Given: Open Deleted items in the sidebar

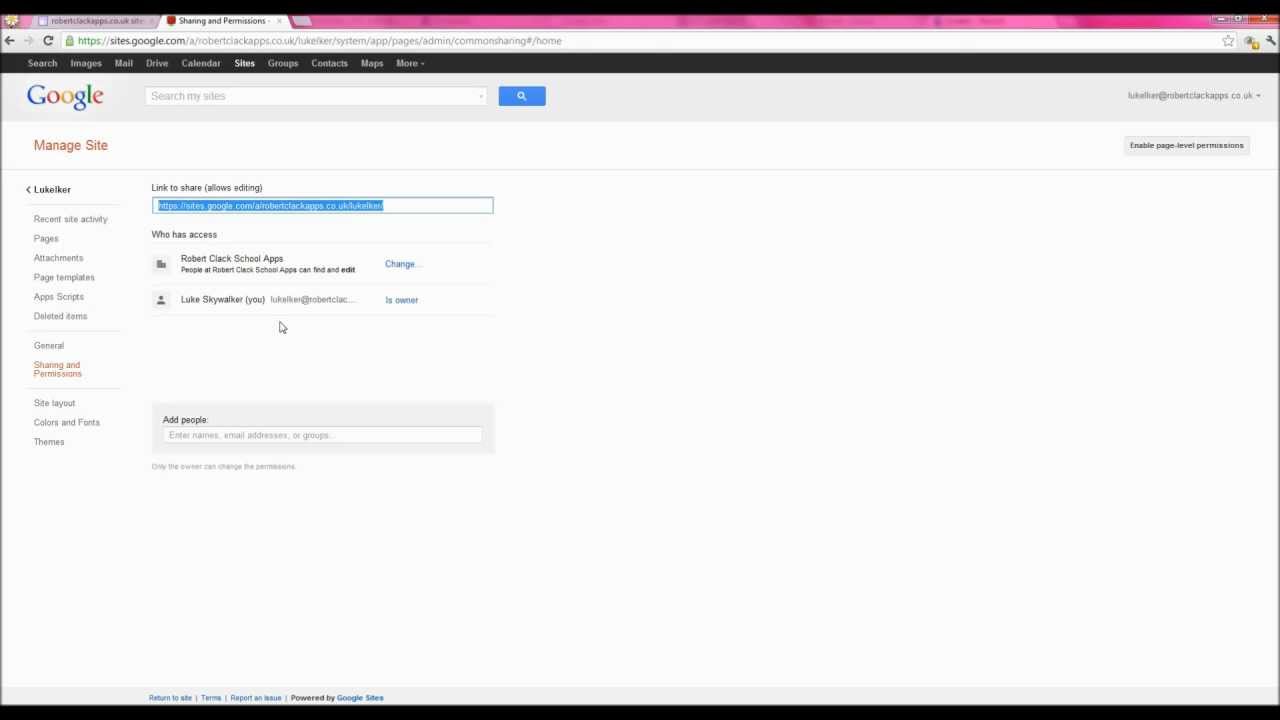Looking at the screenshot, I should click(x=60, y=316).
